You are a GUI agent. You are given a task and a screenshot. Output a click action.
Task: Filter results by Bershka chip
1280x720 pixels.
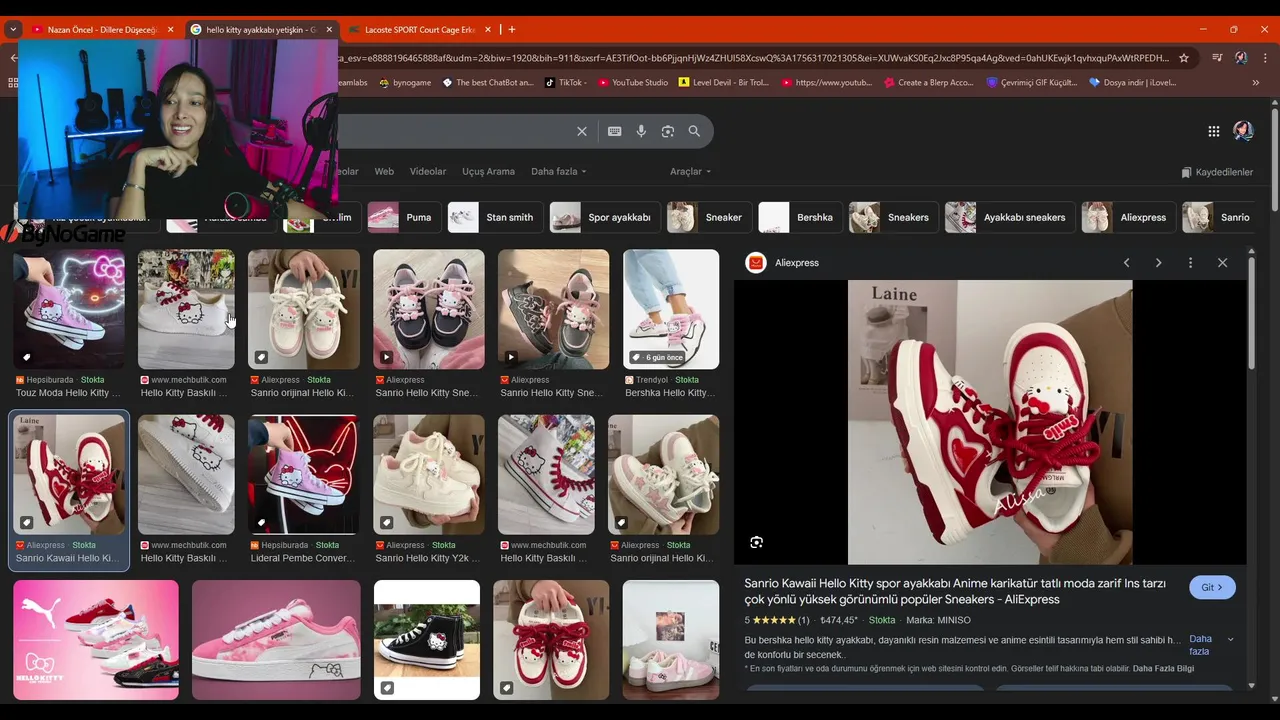click(800, 217)
